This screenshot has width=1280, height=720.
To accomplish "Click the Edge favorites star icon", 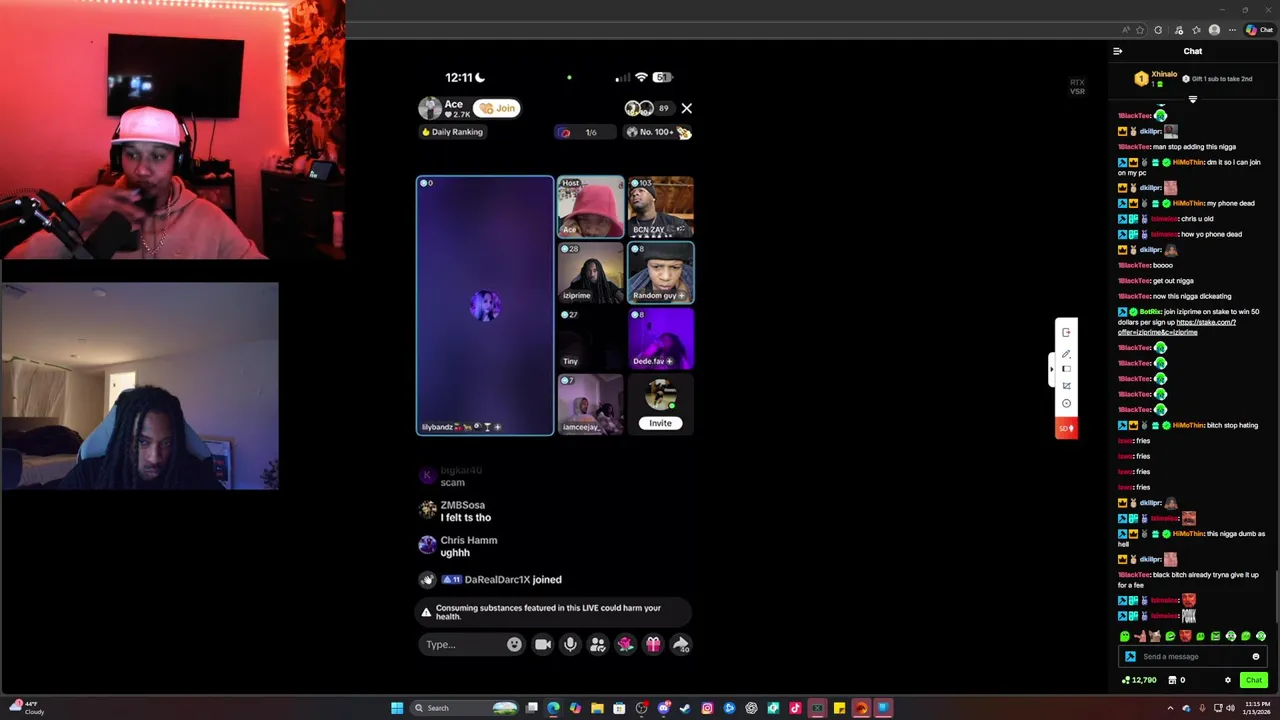I will 1140,30.
